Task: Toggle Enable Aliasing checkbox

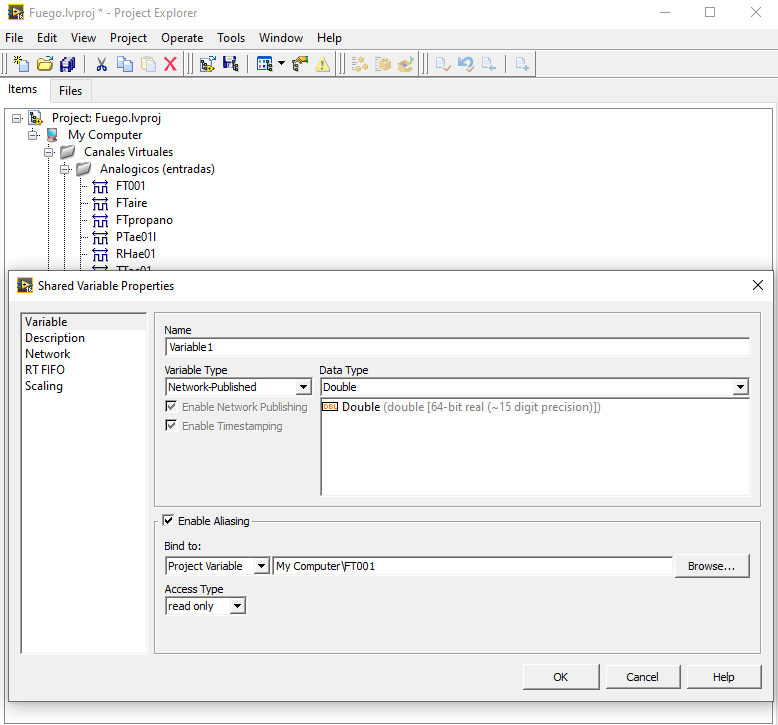Action: tap(168, 521)
